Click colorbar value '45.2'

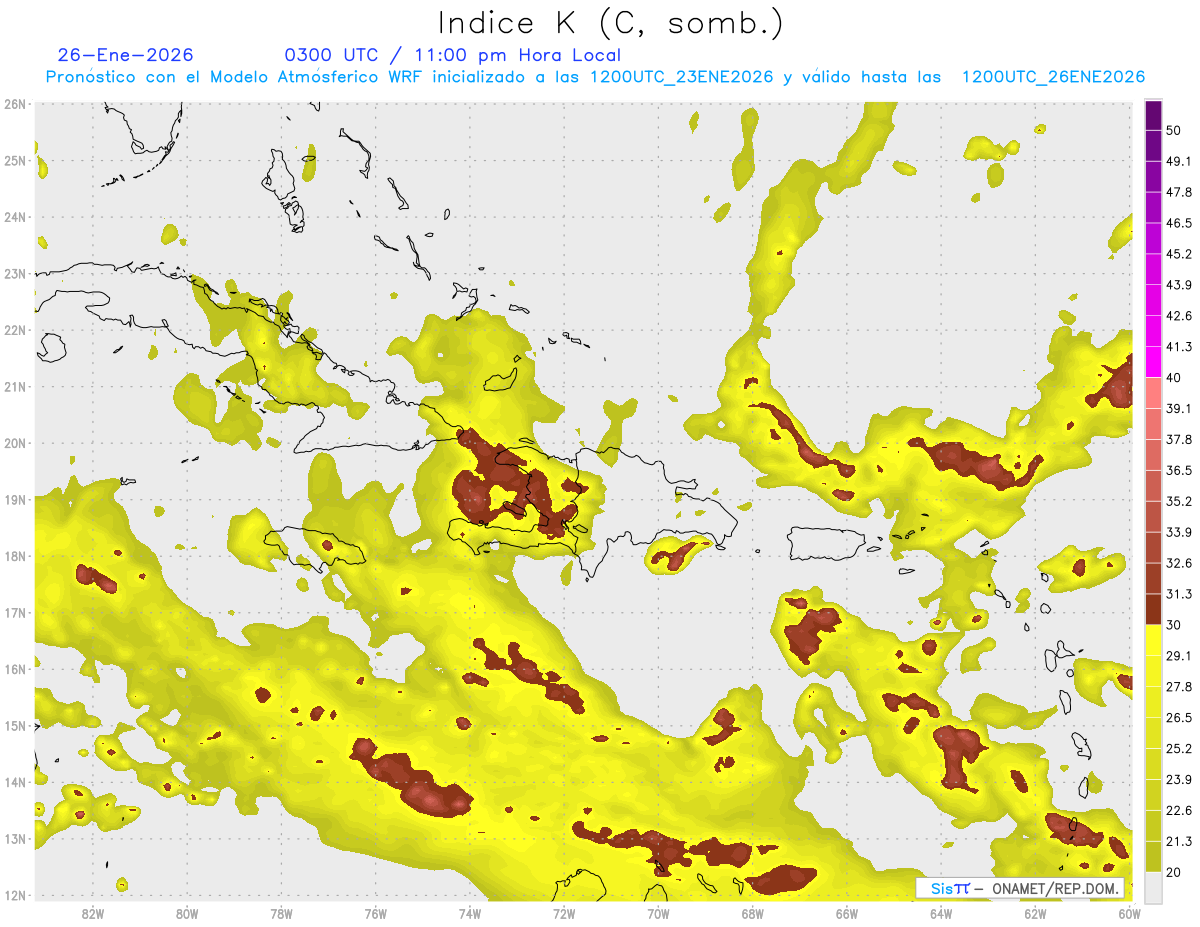(x=1179, y=254)
